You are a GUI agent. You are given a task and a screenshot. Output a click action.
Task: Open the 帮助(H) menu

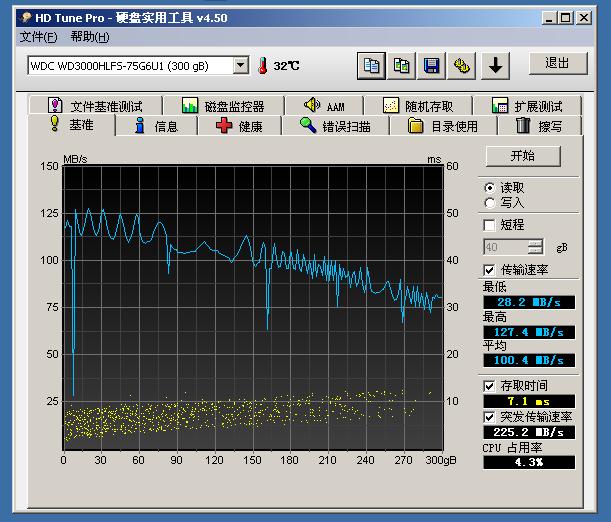(x=90, y=37)
